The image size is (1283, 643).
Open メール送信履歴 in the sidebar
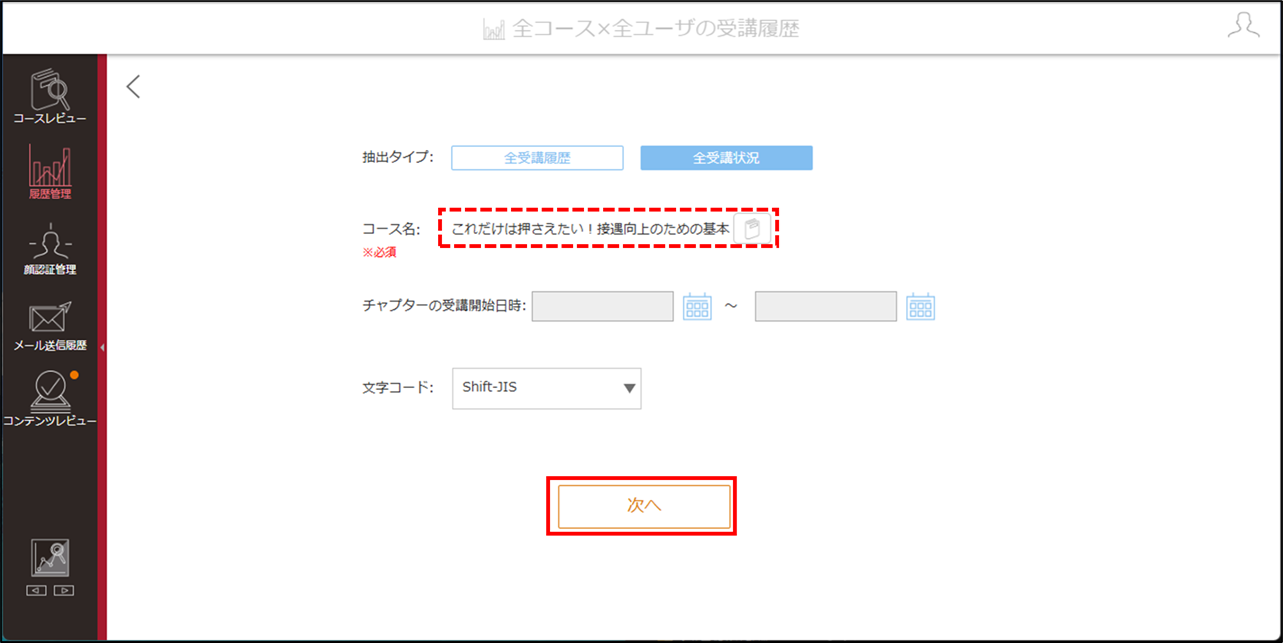pos(49,326)
